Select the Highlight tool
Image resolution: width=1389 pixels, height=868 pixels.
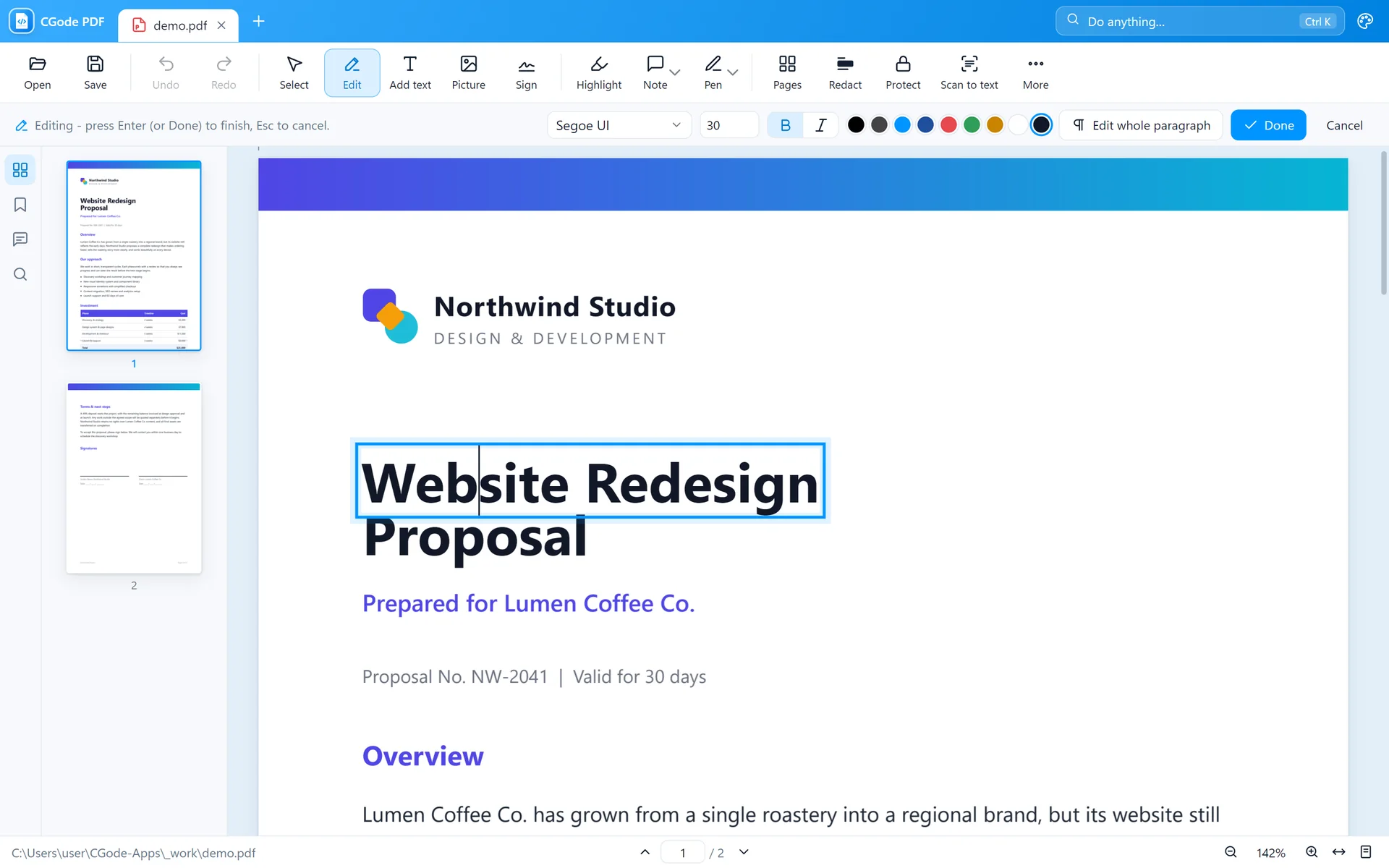(599, 73)
